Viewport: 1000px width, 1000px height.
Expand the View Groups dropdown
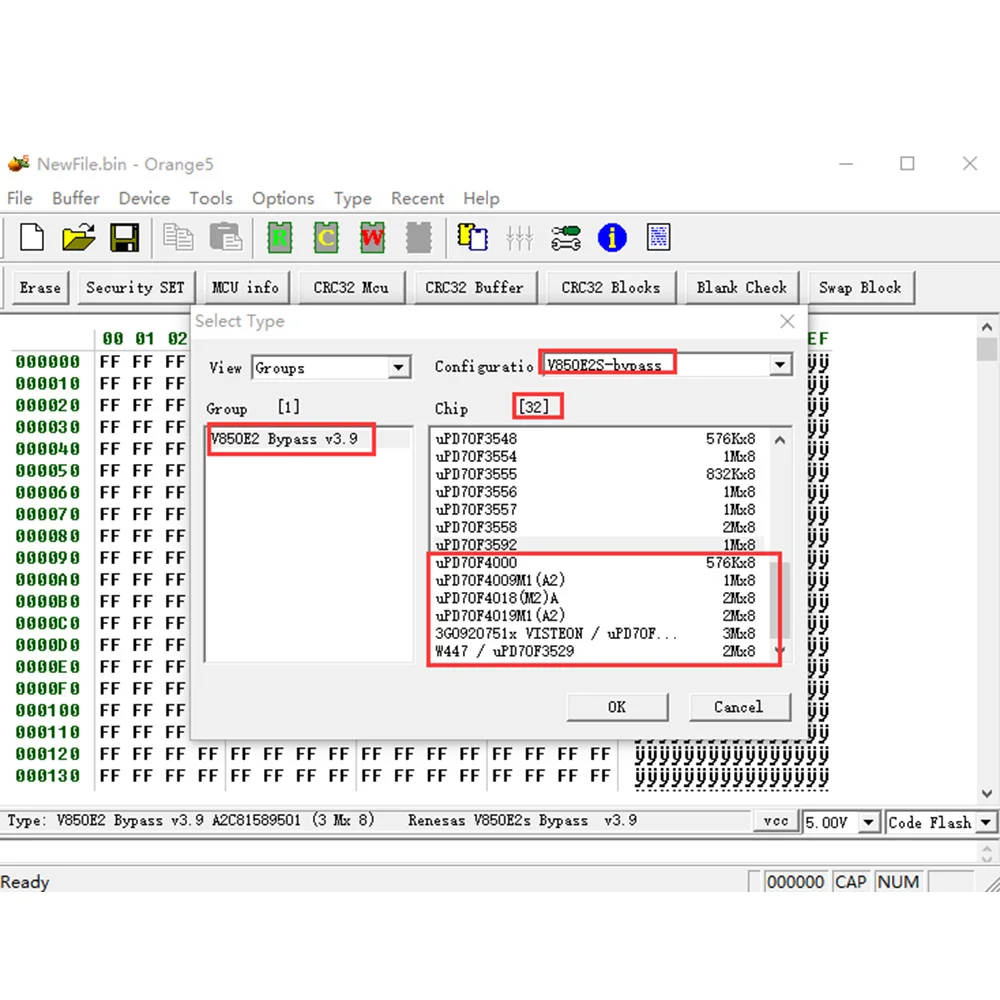tap(399, 368)
